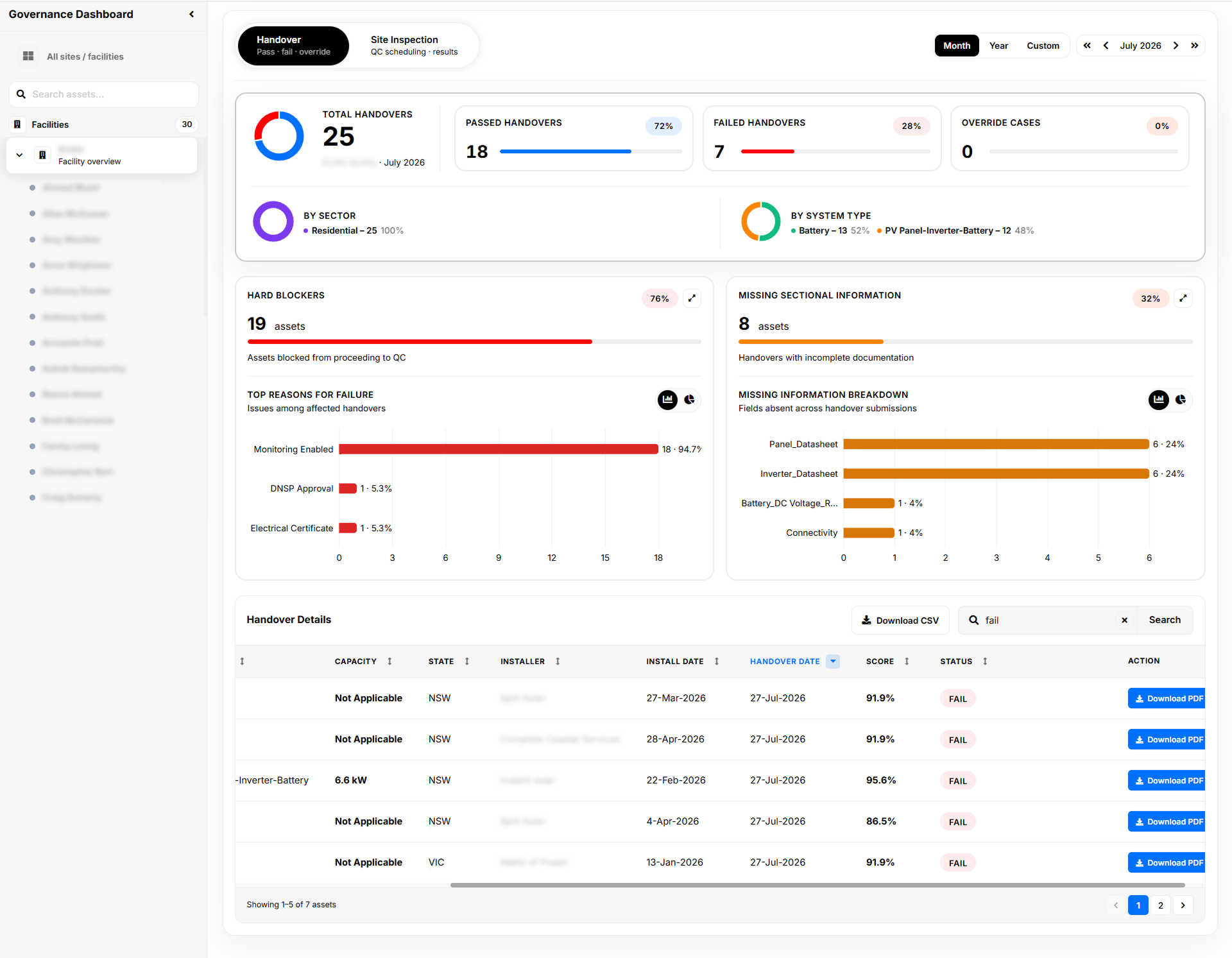The image size is (1232, 958).
Task: Sort by Handover Date dropdown arrow
Action: 833,662
